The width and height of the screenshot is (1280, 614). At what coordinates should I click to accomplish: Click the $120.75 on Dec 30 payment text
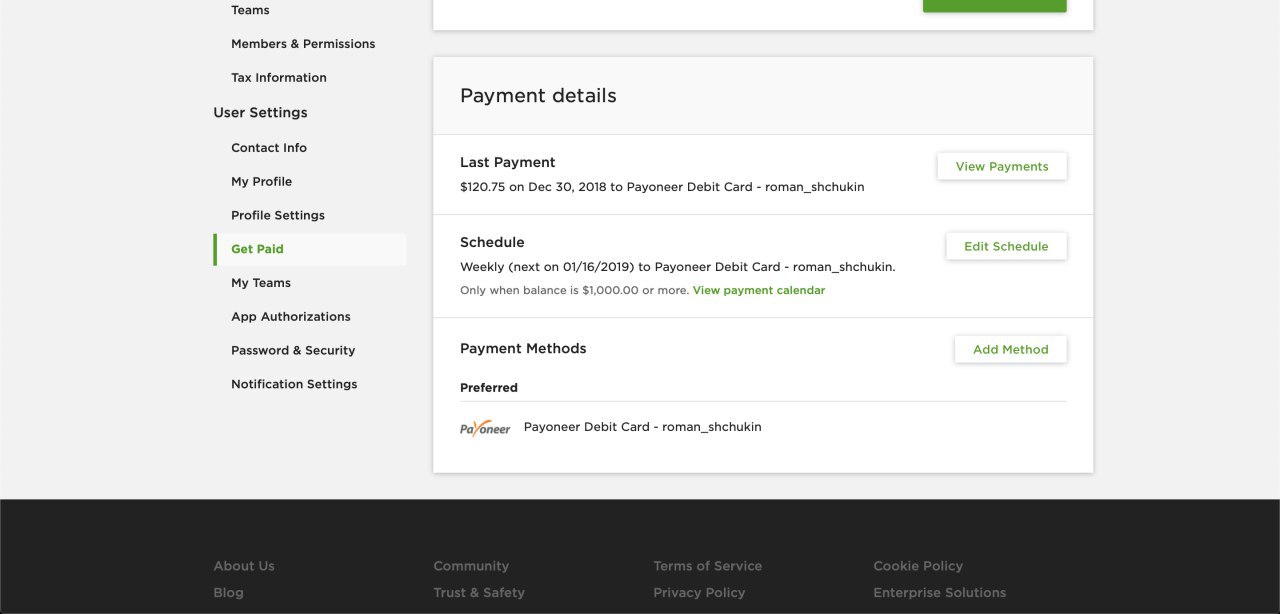(662, 187)
